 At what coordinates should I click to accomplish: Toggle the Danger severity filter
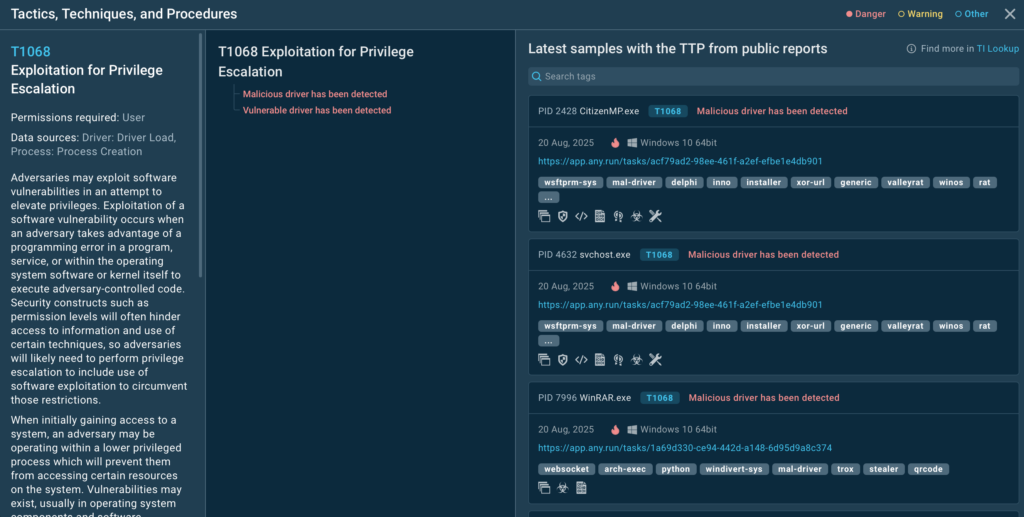tap(866, 14)
